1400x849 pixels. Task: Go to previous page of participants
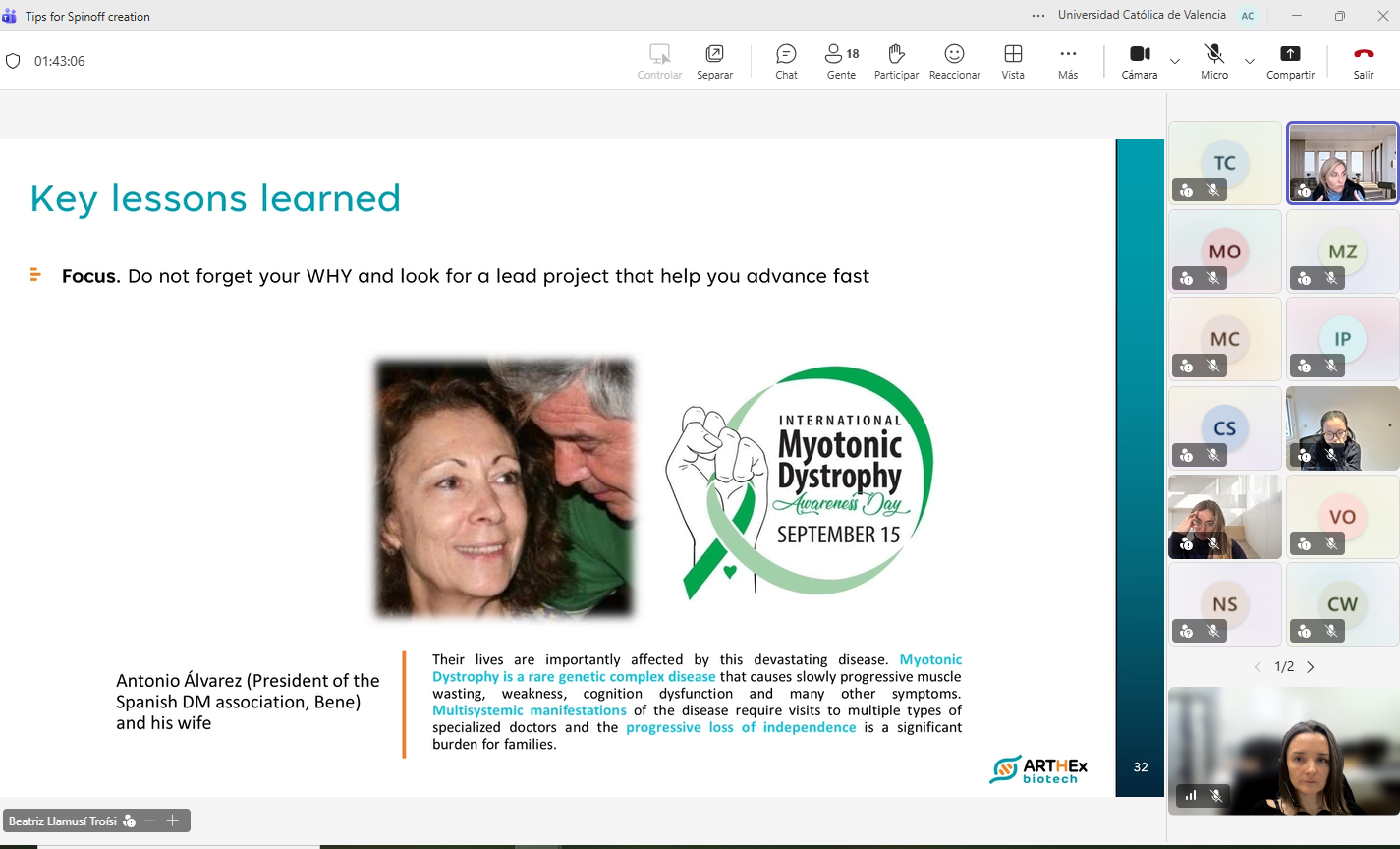(x=1258, y=667)
